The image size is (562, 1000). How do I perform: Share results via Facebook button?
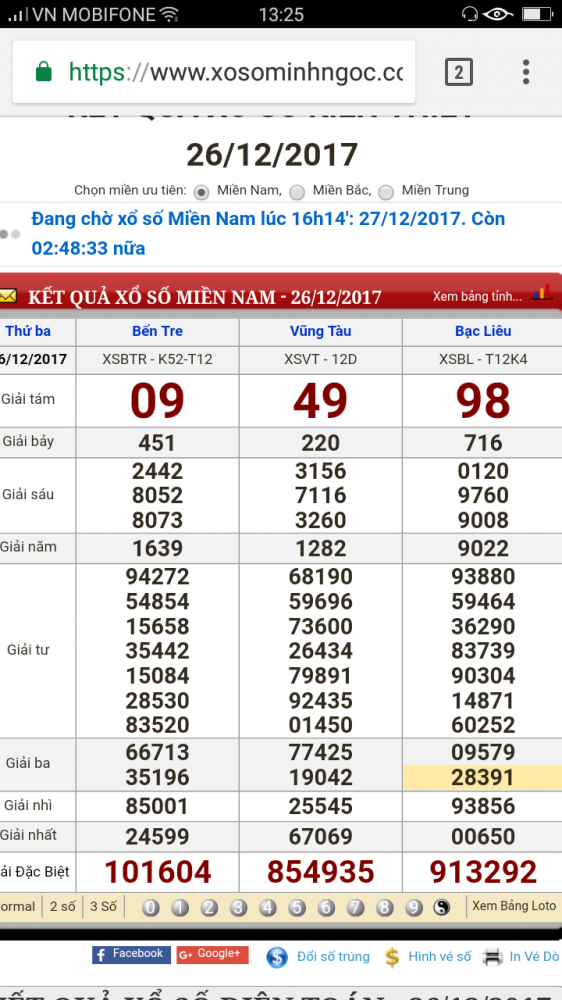click(131, 954)
